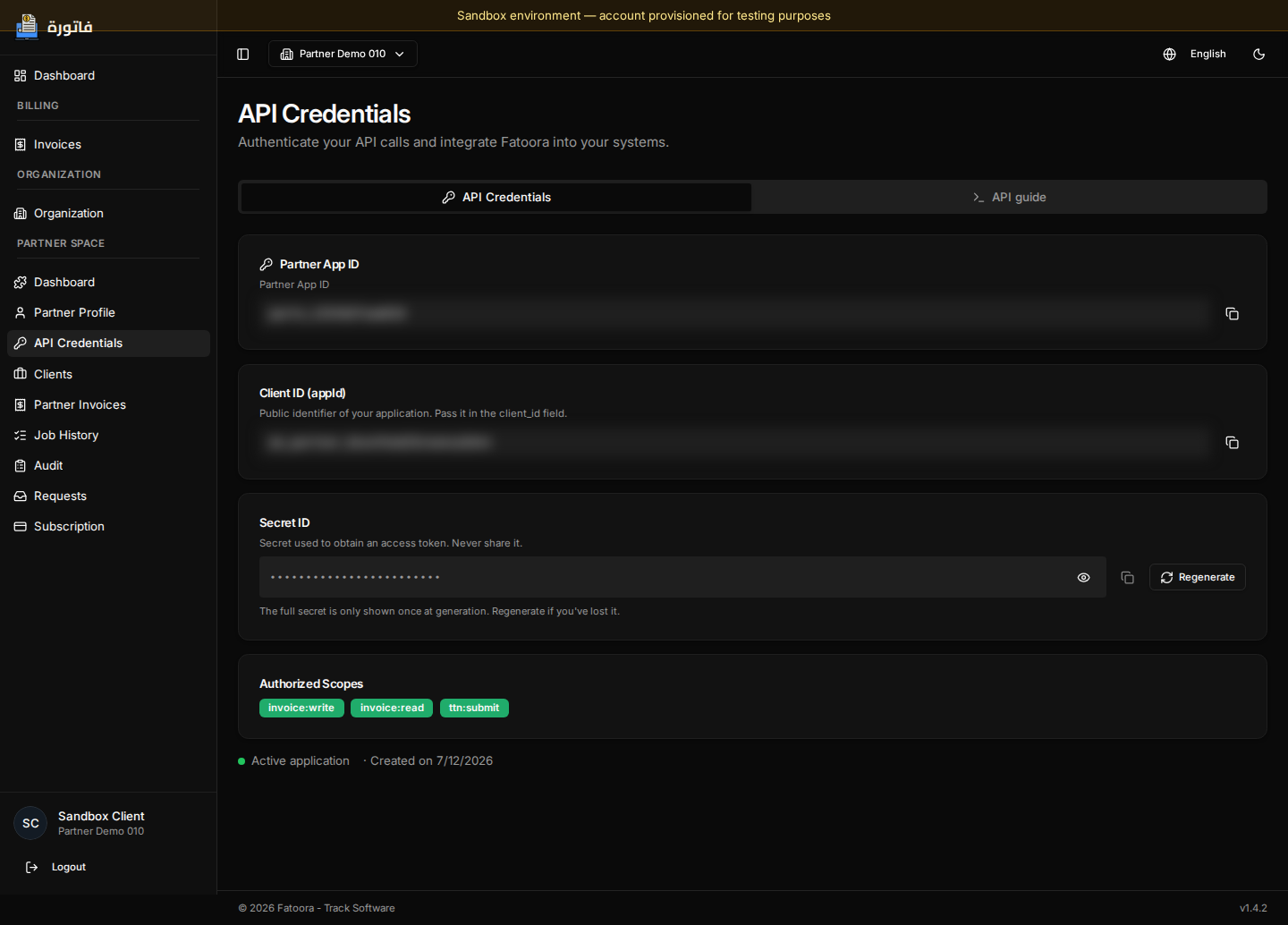This screenshot has width=1288, height=925.
Task: Click the ttn:submit scope badge
Action: [474, 708]
